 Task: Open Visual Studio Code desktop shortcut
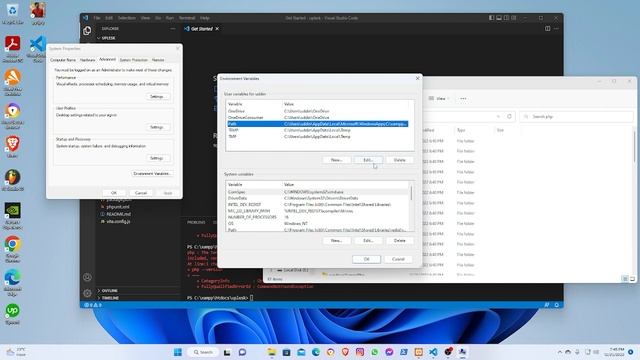click(x=38, y=48)
